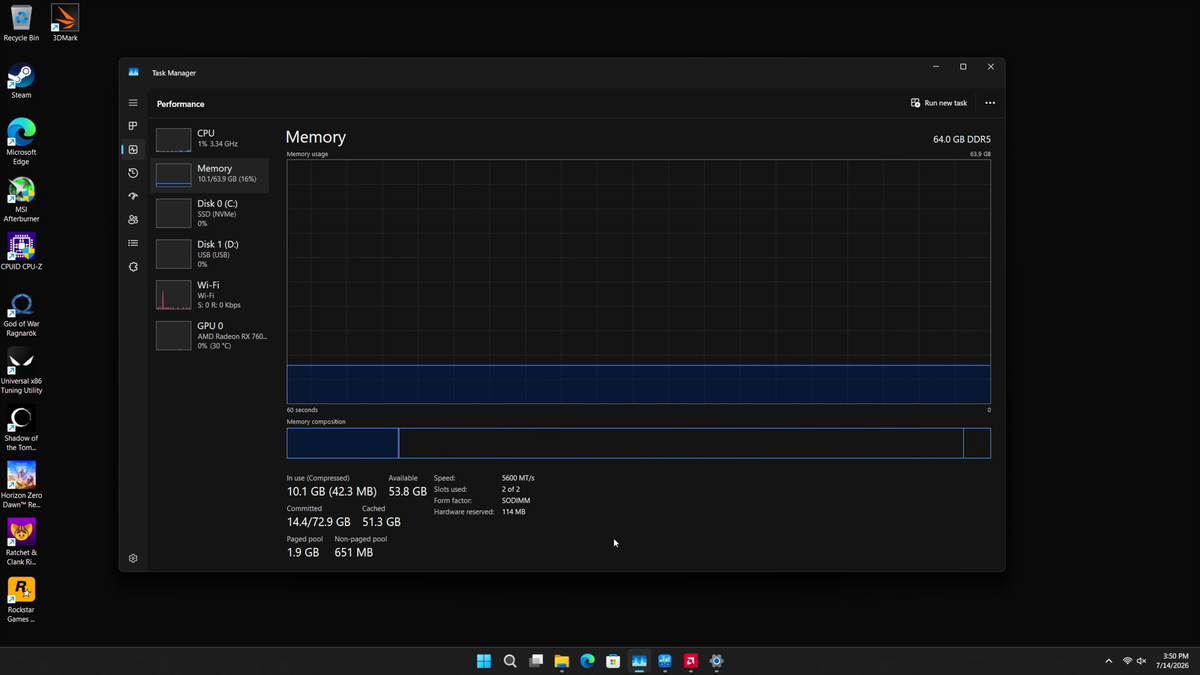Select Disk 0 (C:) performance item
Image resolution: width=1200 pixels, height=675 pixels.
210,213
